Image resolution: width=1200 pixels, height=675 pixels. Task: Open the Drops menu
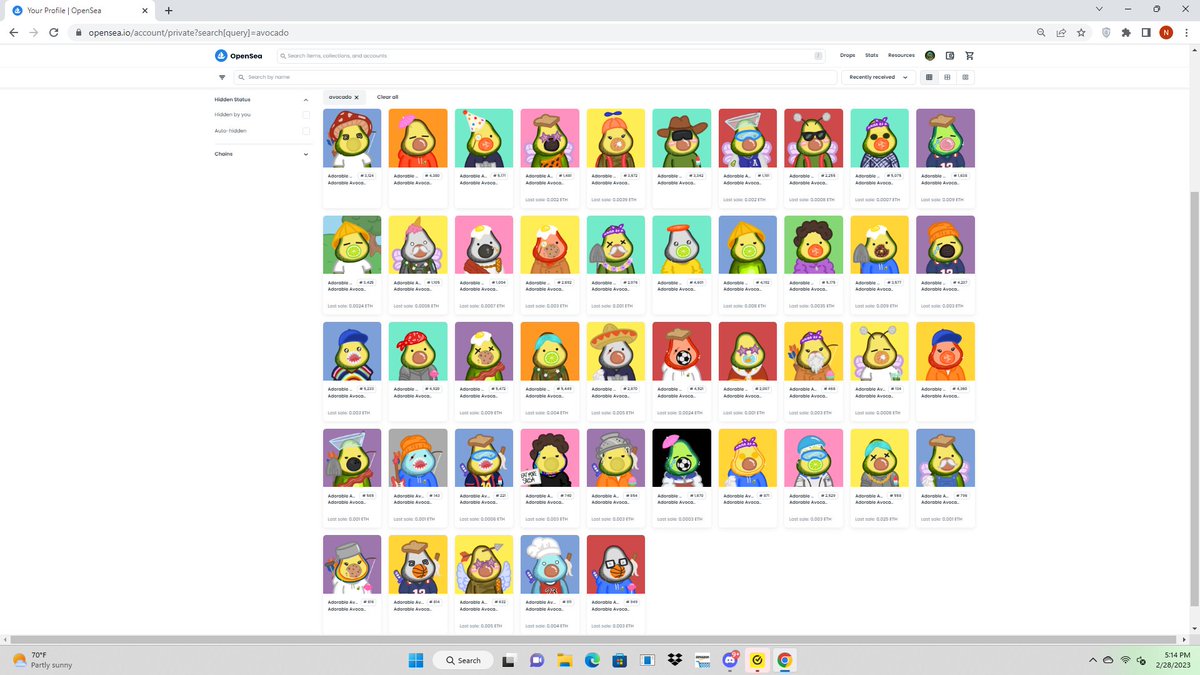point(847,56)
